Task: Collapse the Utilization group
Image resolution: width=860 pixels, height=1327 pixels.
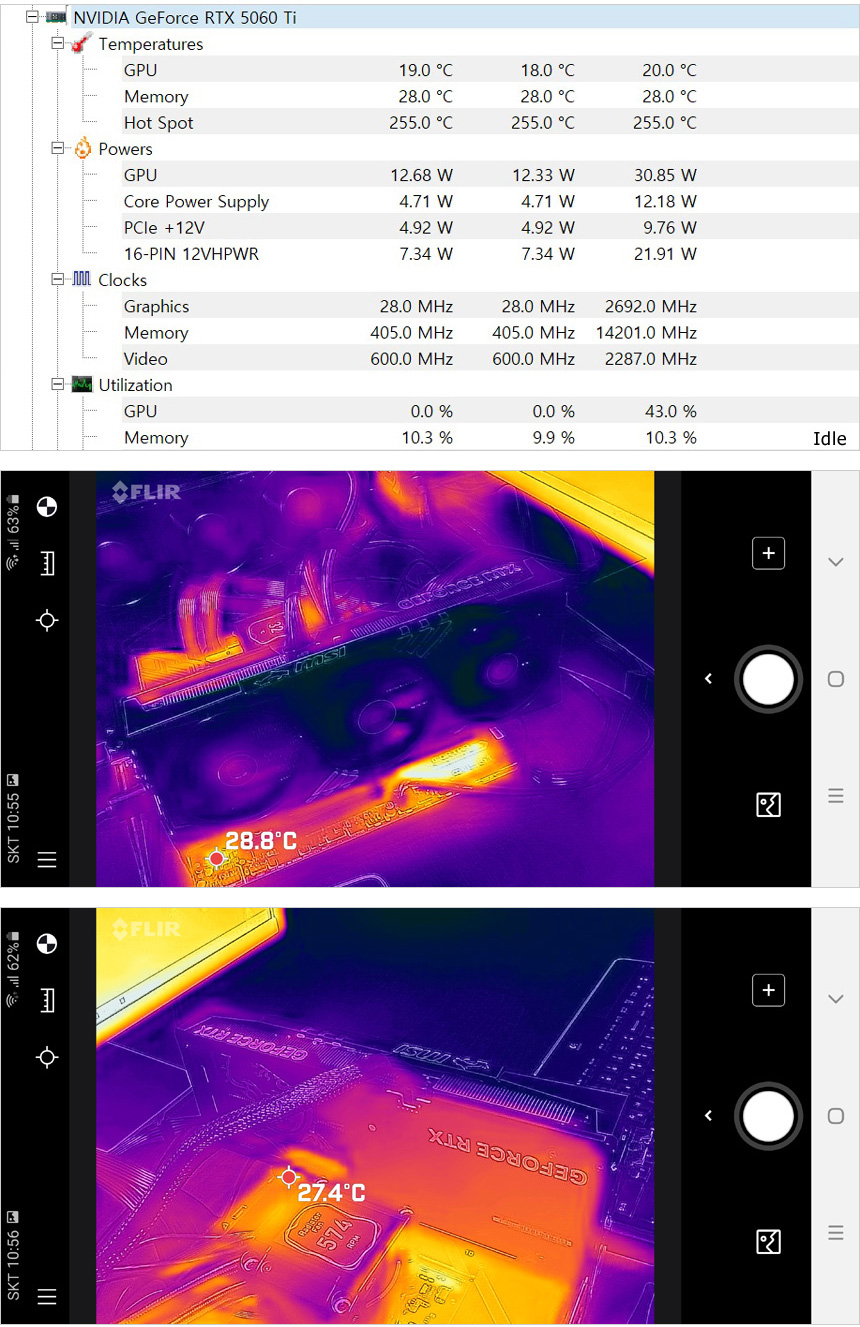Action: (x=58, y=385)
